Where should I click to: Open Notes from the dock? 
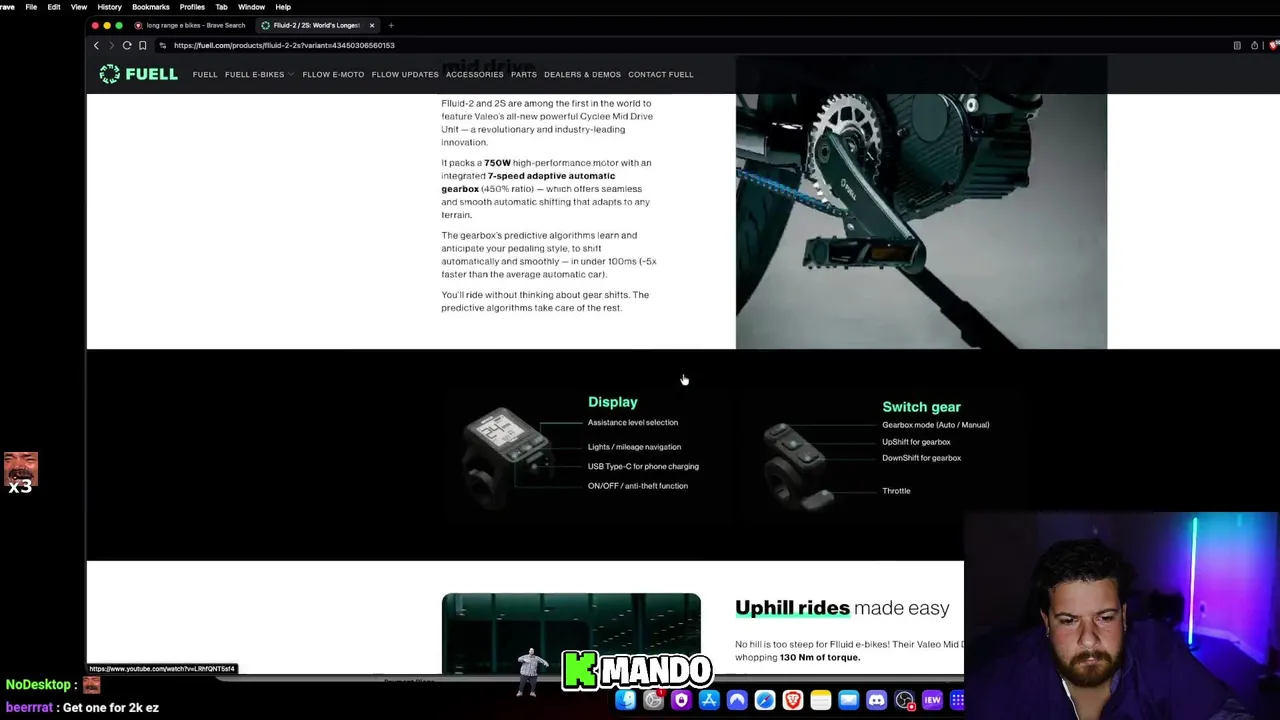pyautogui.click(x=821, y=700)
